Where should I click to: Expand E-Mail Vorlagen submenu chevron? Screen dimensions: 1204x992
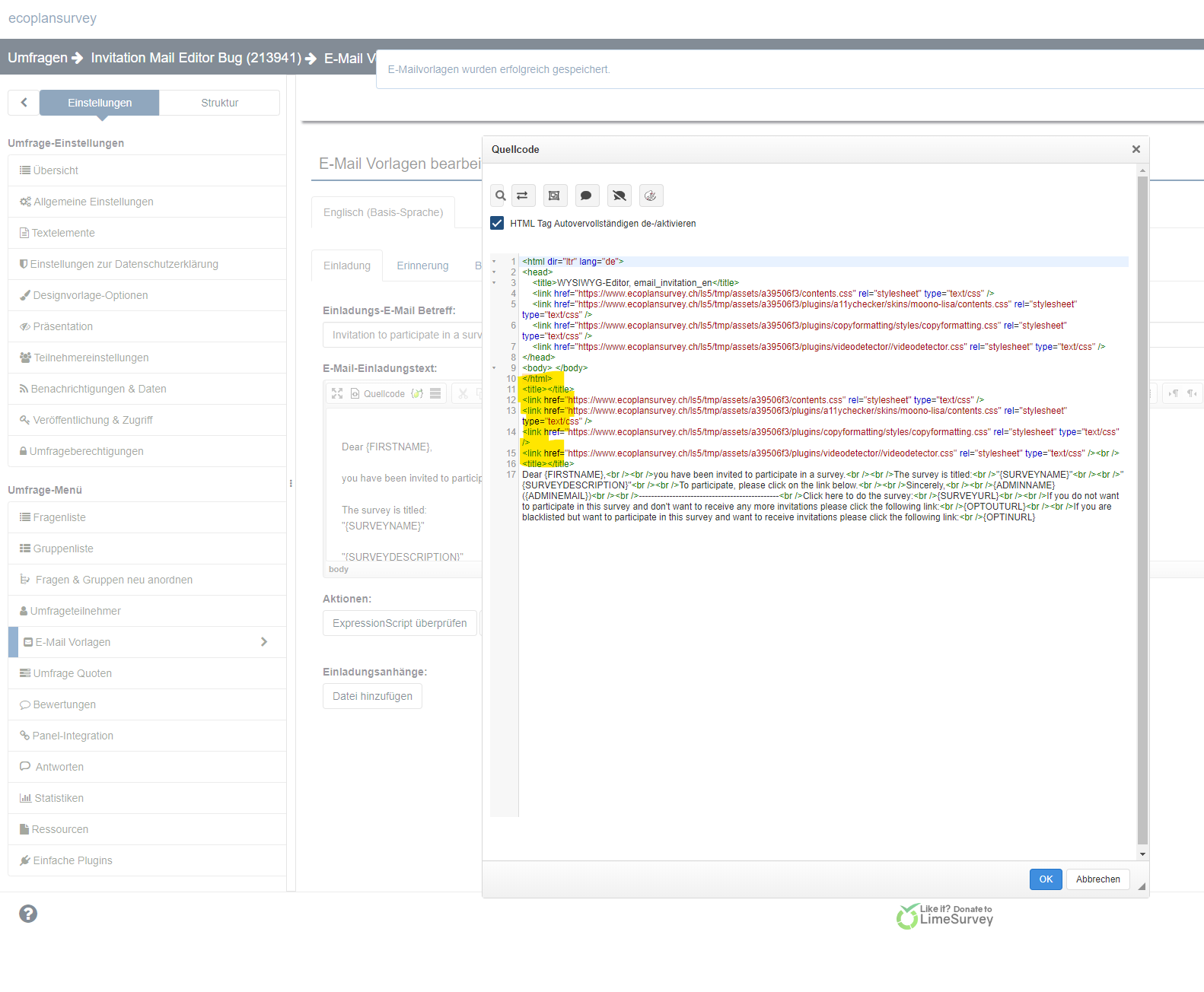coord(263,642)
